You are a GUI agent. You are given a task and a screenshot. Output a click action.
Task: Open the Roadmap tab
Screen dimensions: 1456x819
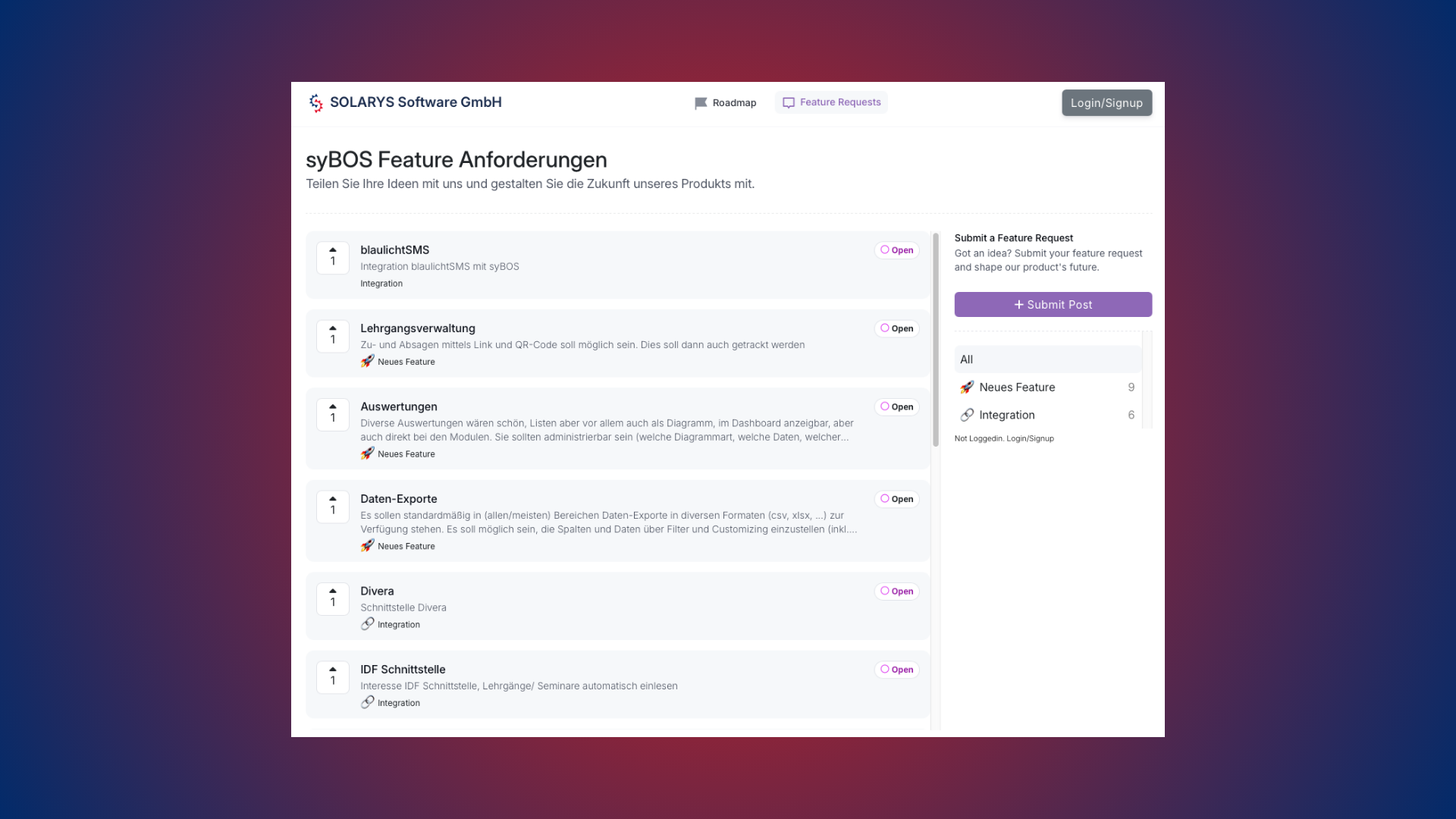tap(726, 103)
